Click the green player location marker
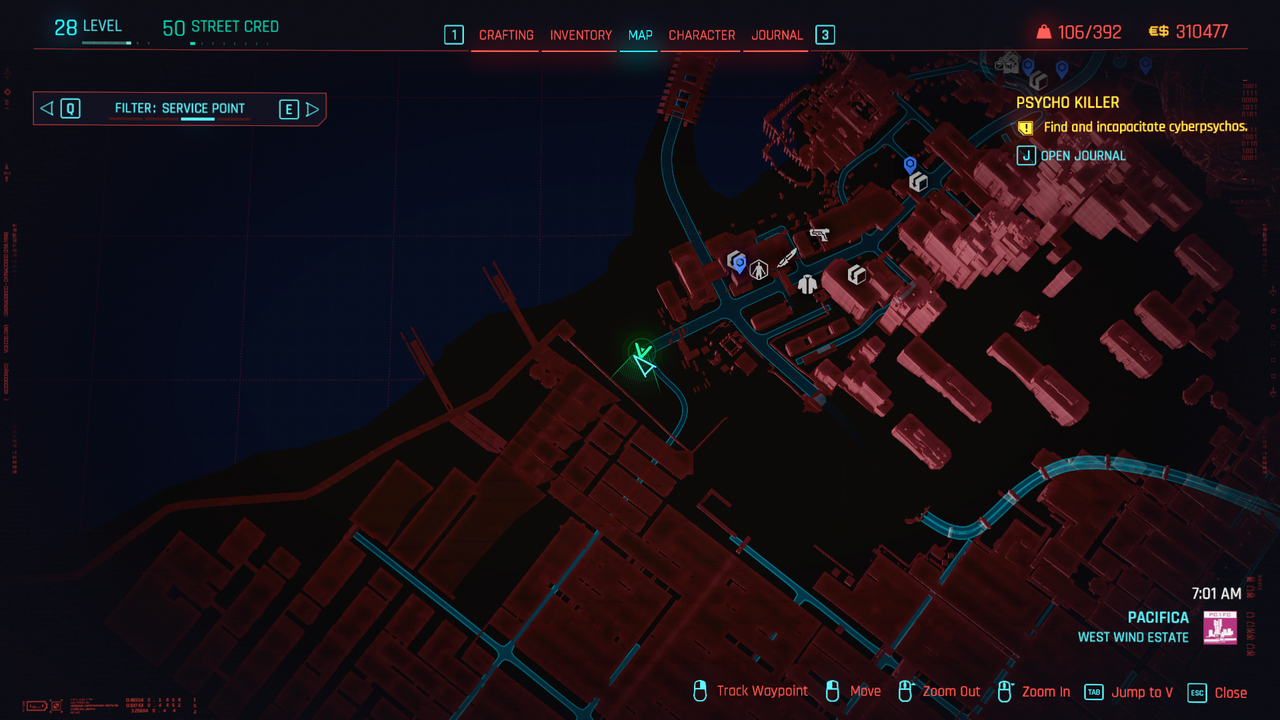This screenshot has height=720, width=1280. coord(643,358)
